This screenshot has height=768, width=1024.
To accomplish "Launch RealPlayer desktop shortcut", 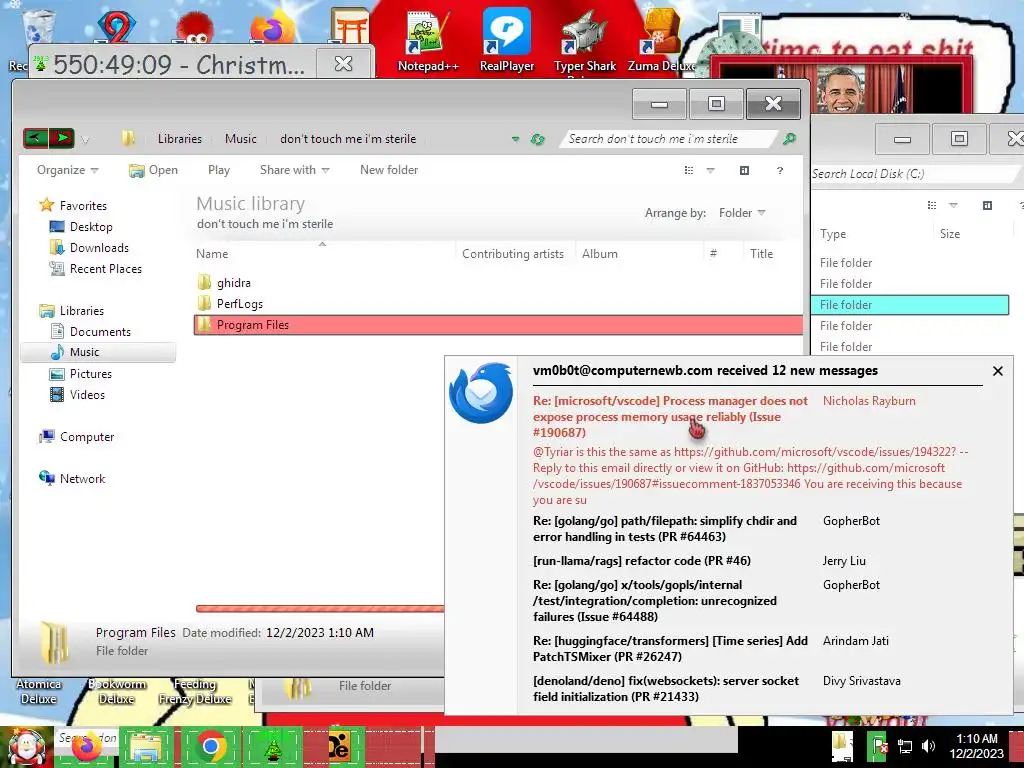I will (507, 39).
